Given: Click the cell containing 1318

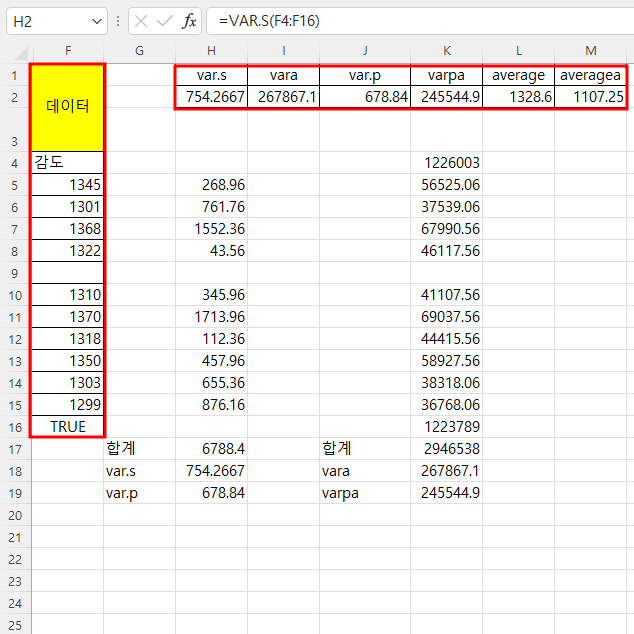Looking at the screenshot, I should [x=68, y=339].
